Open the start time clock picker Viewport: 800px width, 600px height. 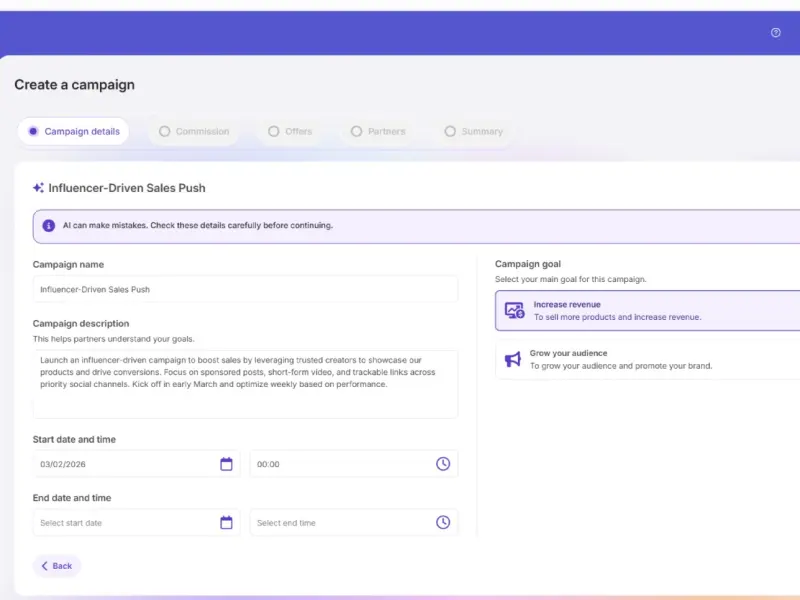(443, 464)
